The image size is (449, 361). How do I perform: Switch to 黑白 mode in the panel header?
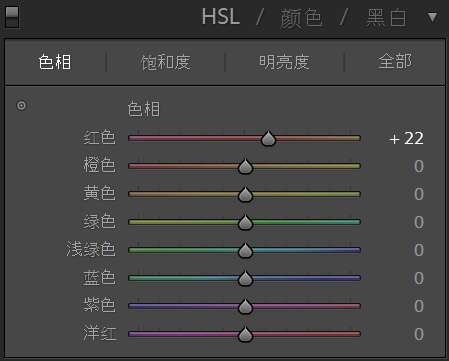point(386,18)
